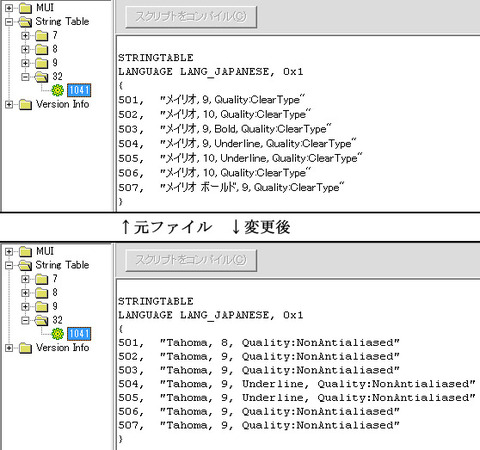Click line 504 Tahoma Underline entry in bottom editor

pyautogui.click(x=297, y=384)
